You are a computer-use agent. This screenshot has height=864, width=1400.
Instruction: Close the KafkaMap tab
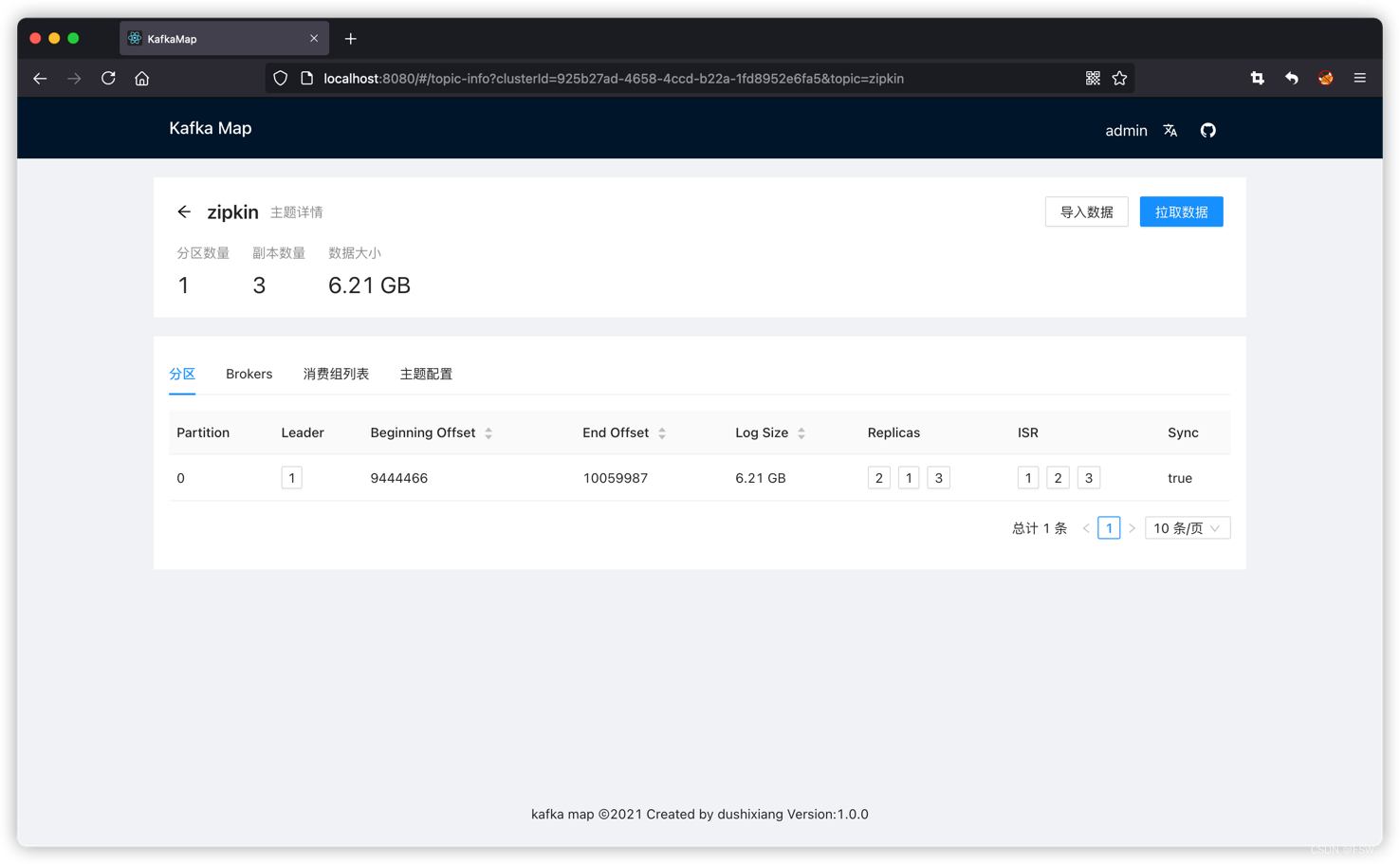[x=314, y=39]
